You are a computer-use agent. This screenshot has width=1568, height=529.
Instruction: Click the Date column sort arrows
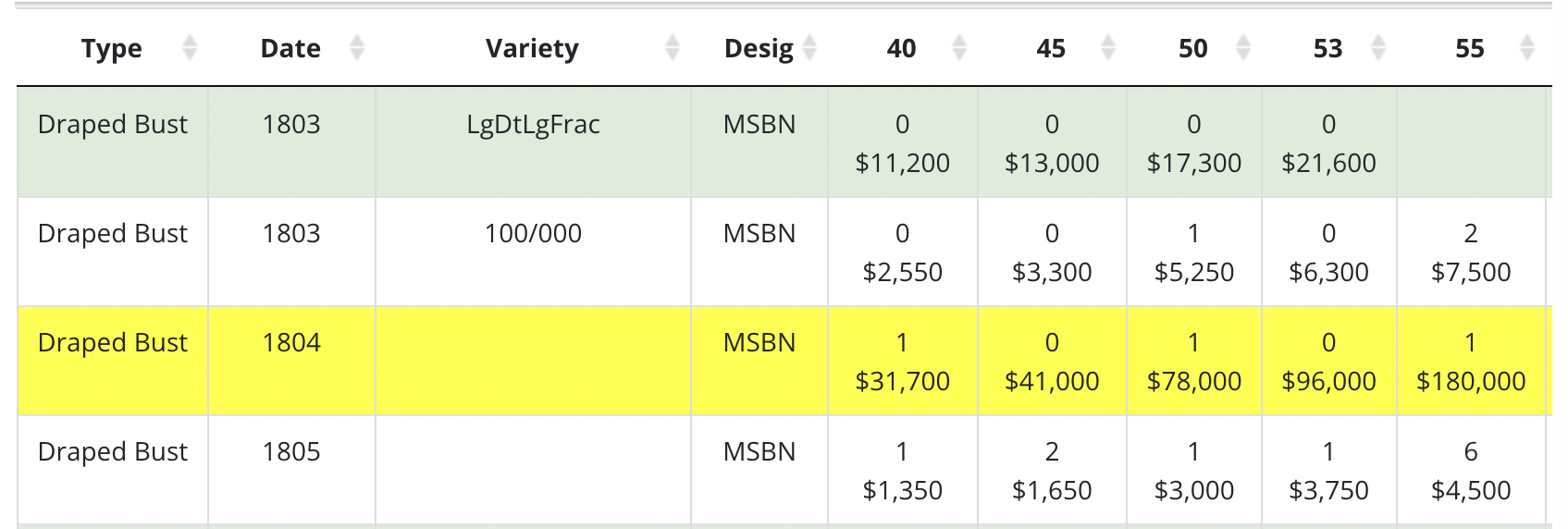click(x=357, y=47)
